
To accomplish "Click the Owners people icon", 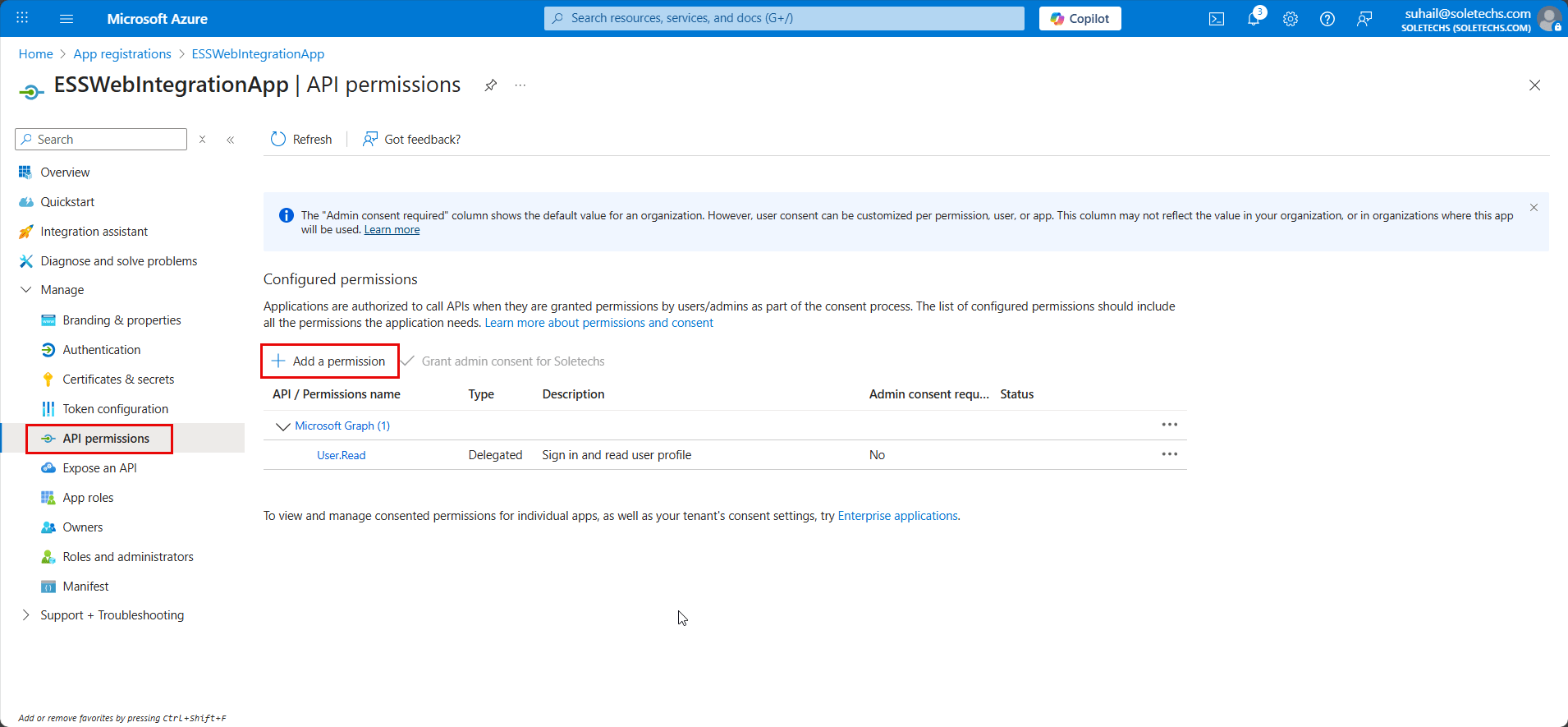I will pos(48,527).
